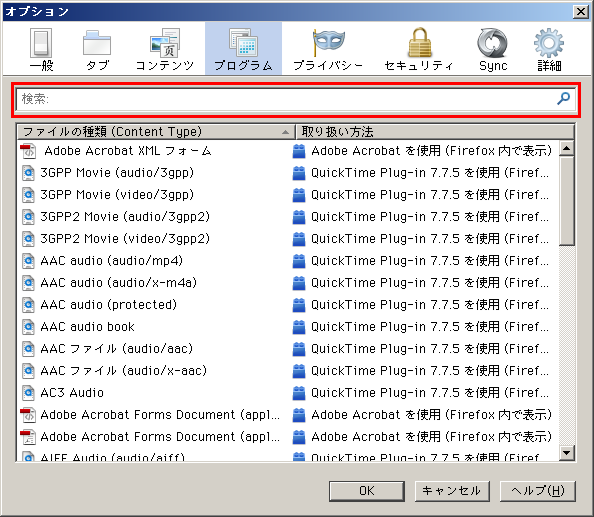Sort by ファイルの種類 (Content Type) column header
594x517 pixels.
[156, 132]
